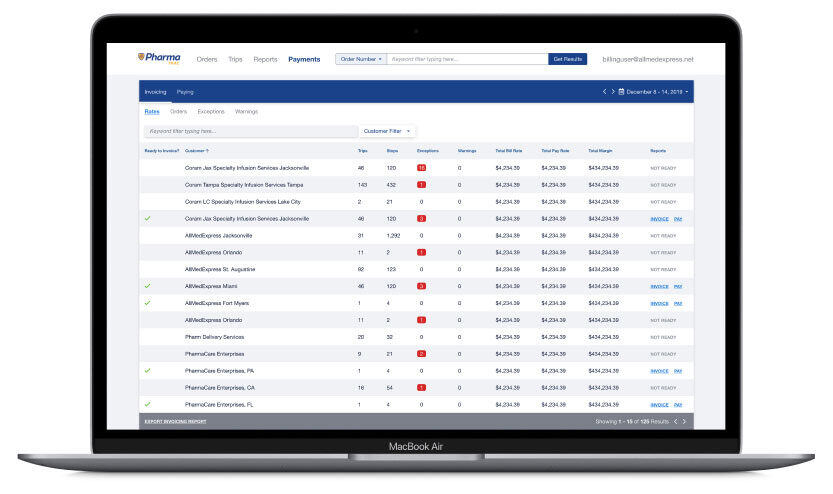This screenshot has height=494, width=833.
Task: Open the PAY link for PharmaCare Enterprises, FL
Action: point(678,405)
